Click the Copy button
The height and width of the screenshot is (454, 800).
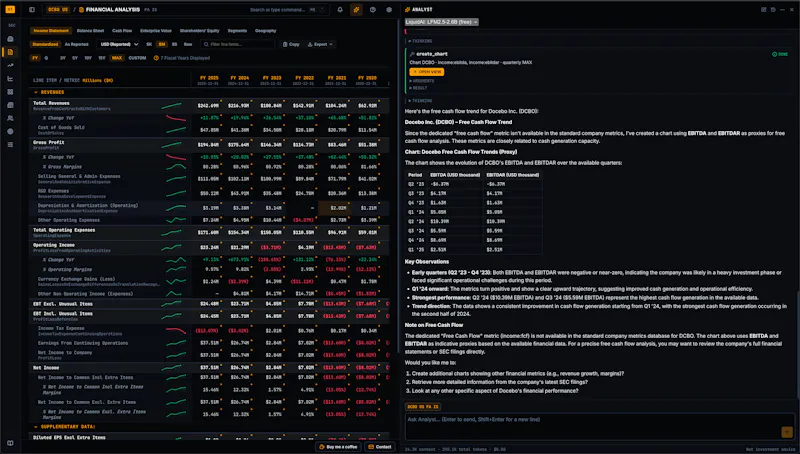pos(291,44)
